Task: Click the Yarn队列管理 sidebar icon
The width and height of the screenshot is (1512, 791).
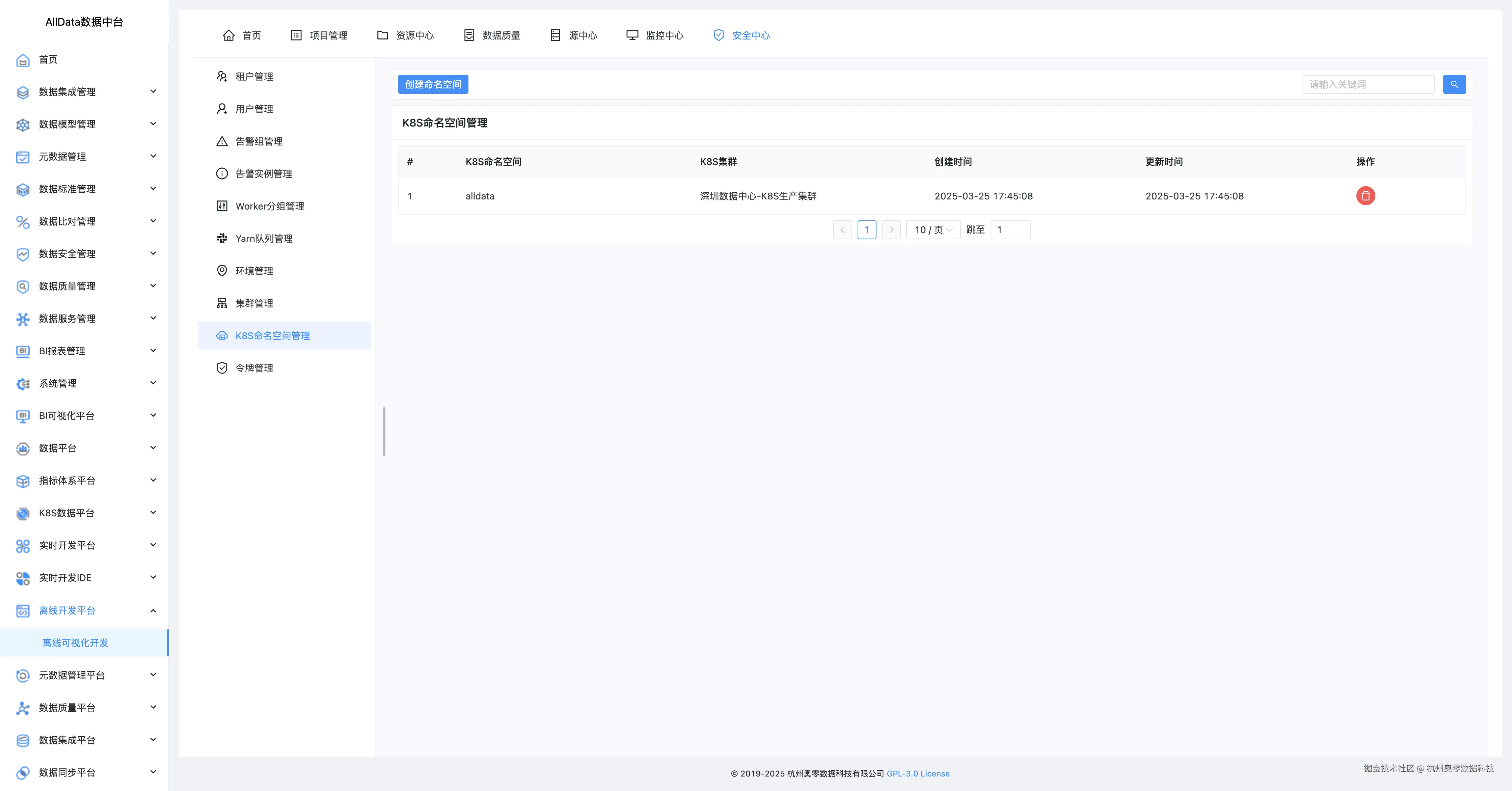Action: tap(222, 238)
